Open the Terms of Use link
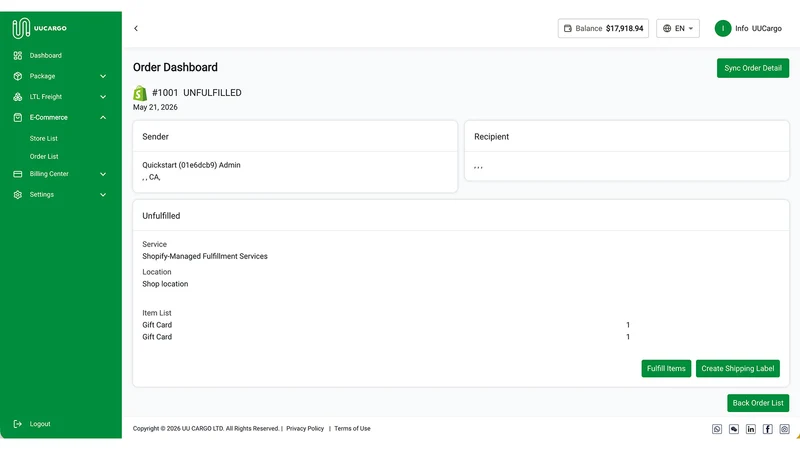Screen dimensions: 800x450 352,429
